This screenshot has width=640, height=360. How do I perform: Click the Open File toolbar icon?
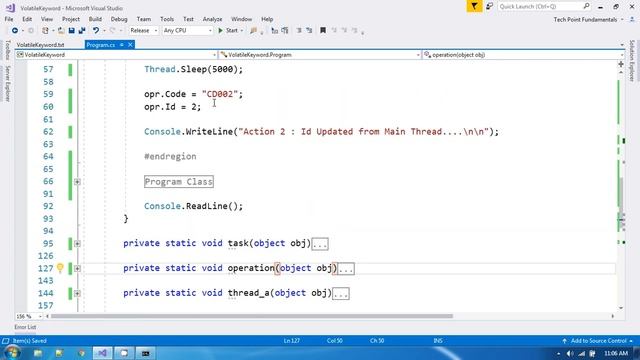(61, 31)
